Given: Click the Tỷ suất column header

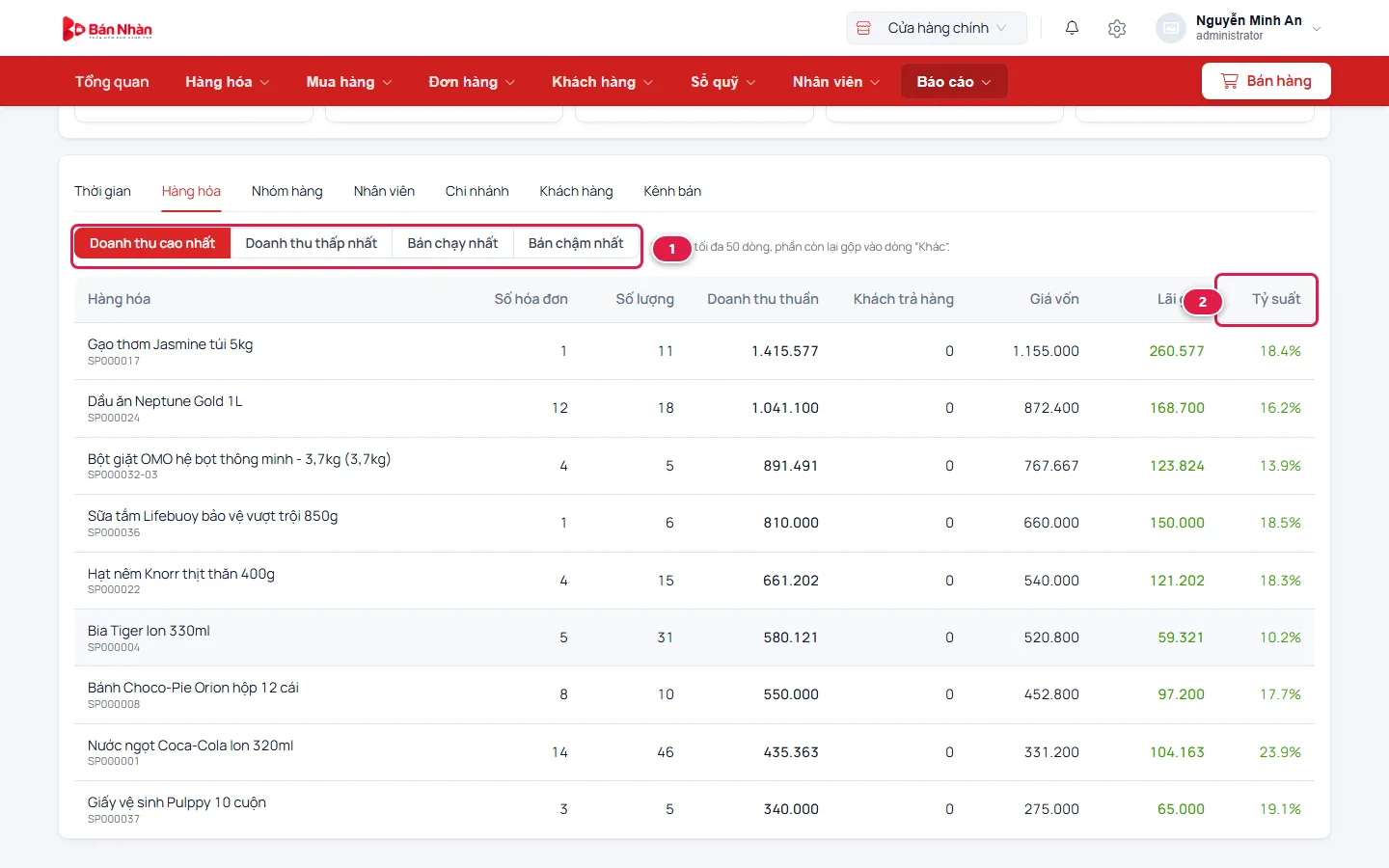Looking at the screenshot, I should tap(1276, 299).
